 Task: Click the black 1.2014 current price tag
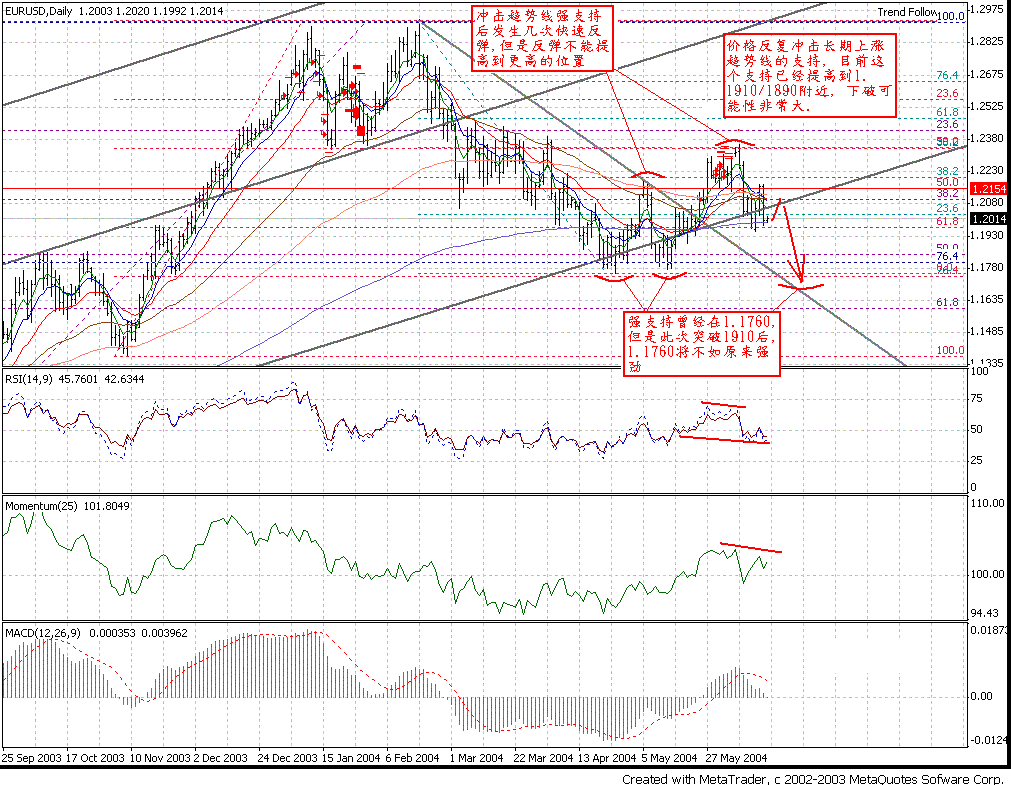tap(988, 219)
